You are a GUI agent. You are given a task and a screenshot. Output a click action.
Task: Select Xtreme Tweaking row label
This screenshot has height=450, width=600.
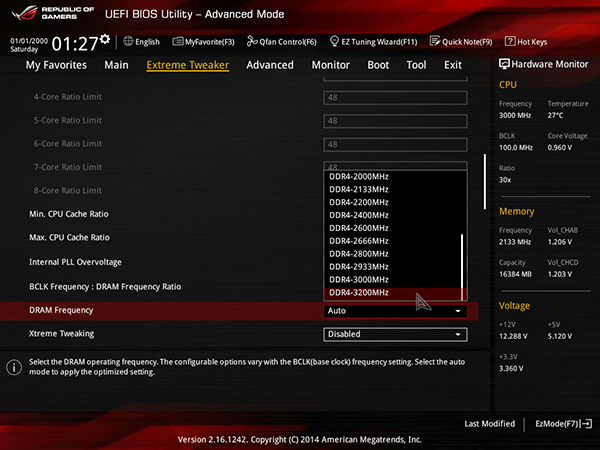61,334
